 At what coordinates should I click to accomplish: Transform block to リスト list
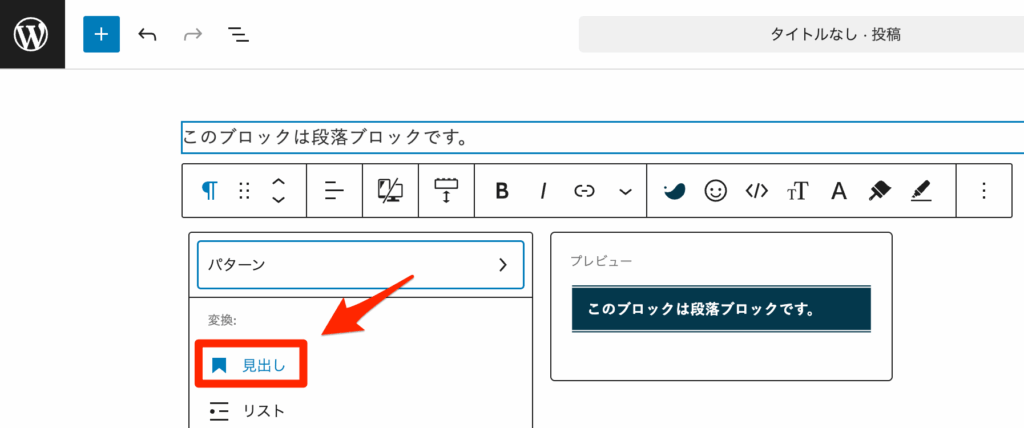pos(360,411)
